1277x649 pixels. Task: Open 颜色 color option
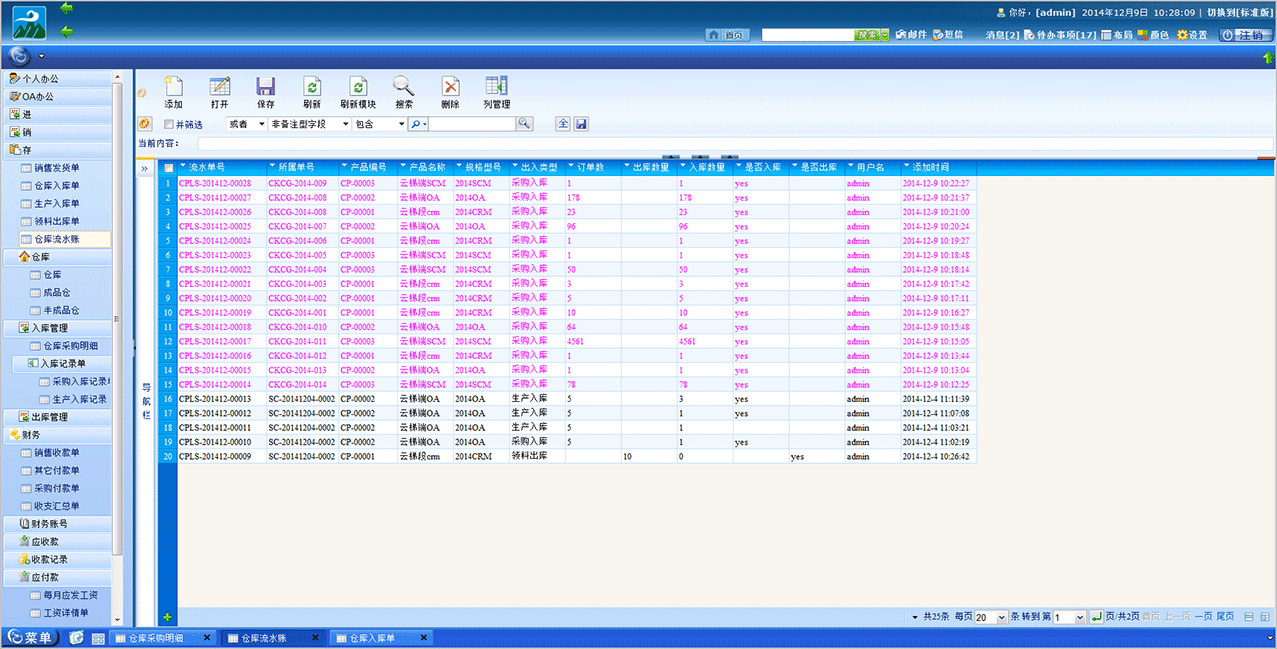coord(1153,35)
